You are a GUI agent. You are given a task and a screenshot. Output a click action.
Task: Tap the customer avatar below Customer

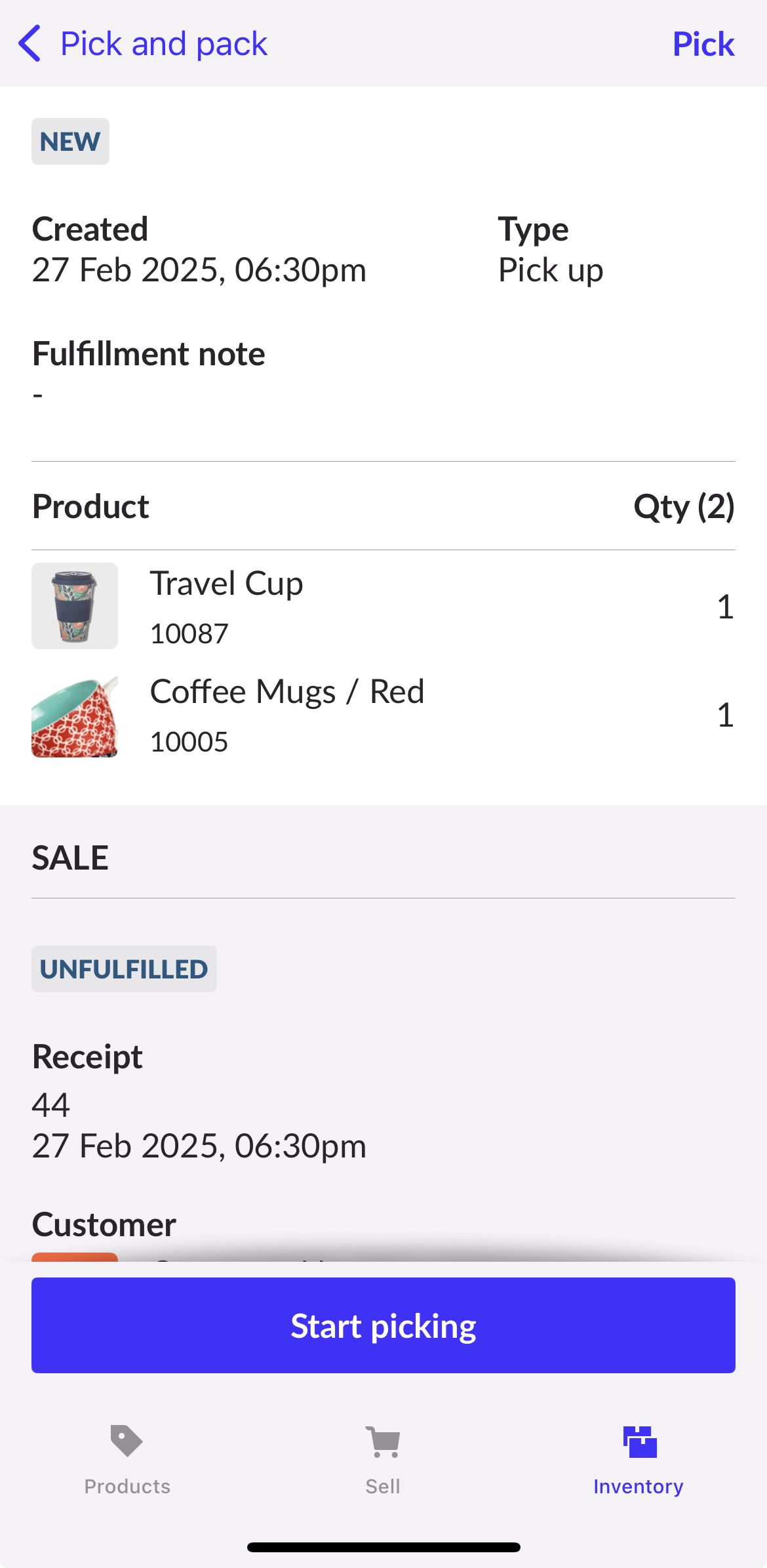(75, 1256)
